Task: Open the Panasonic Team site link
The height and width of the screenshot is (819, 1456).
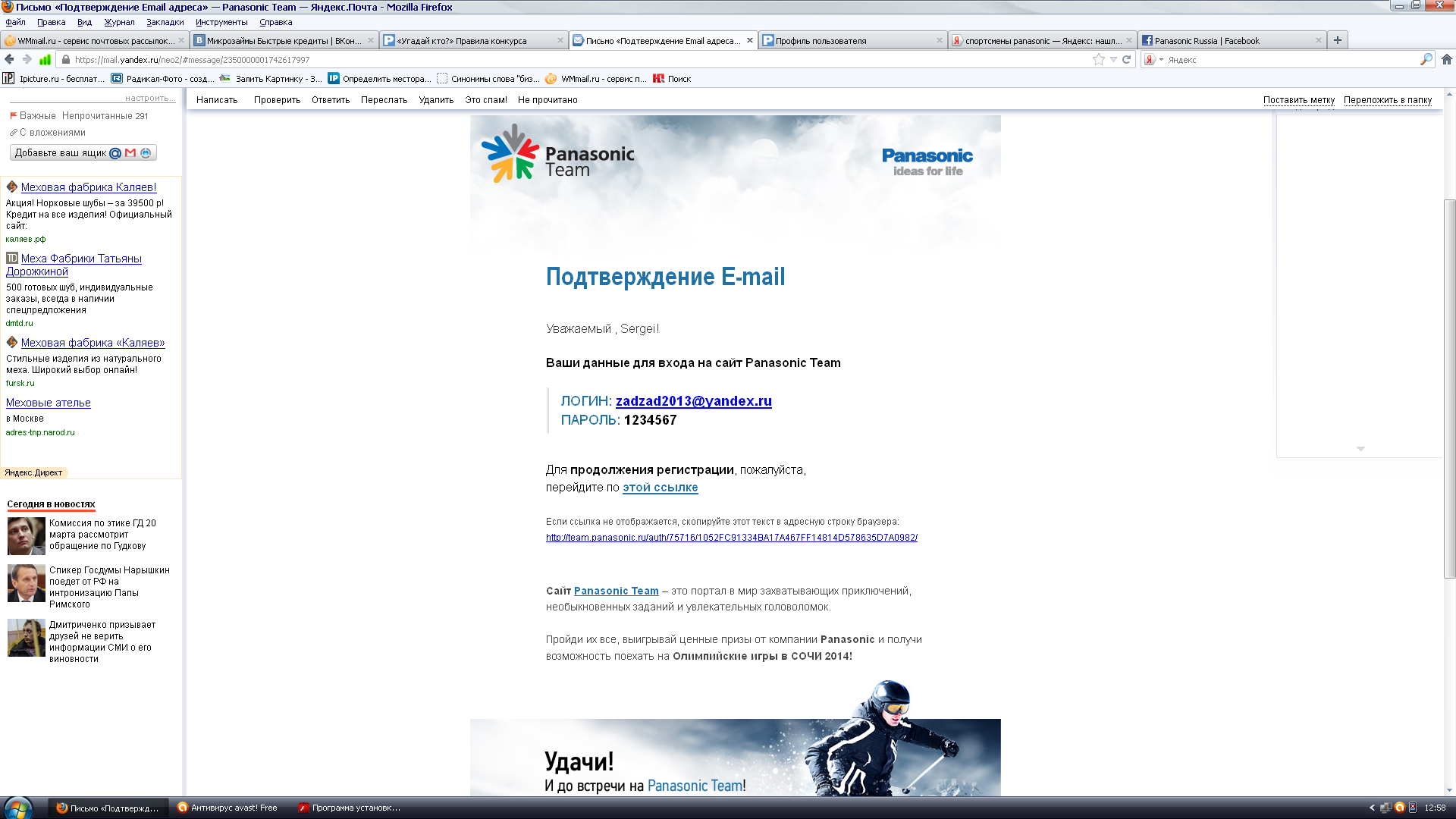Action: tap(616, 591)
